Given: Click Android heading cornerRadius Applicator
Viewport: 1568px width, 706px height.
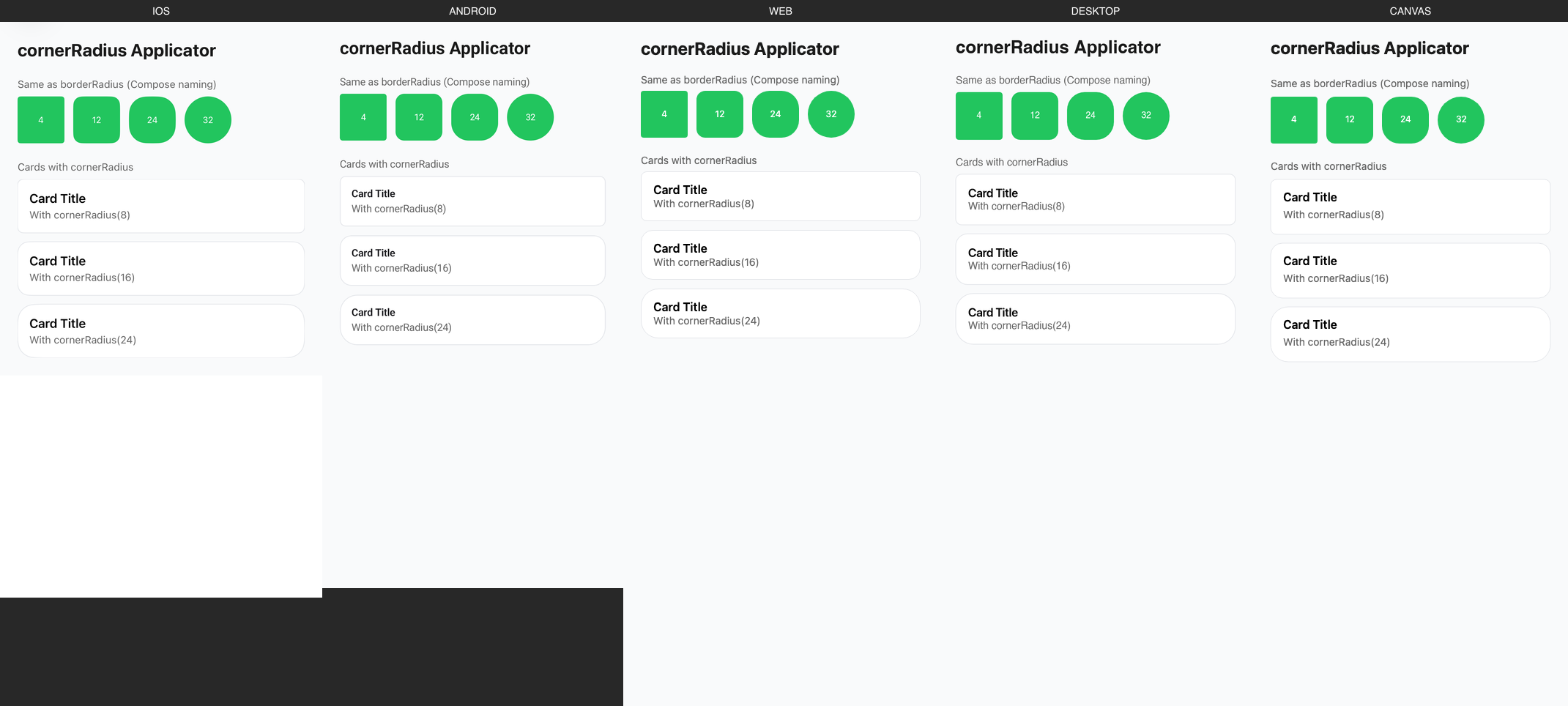Looking at the screenshot, I should coord(435,48).
